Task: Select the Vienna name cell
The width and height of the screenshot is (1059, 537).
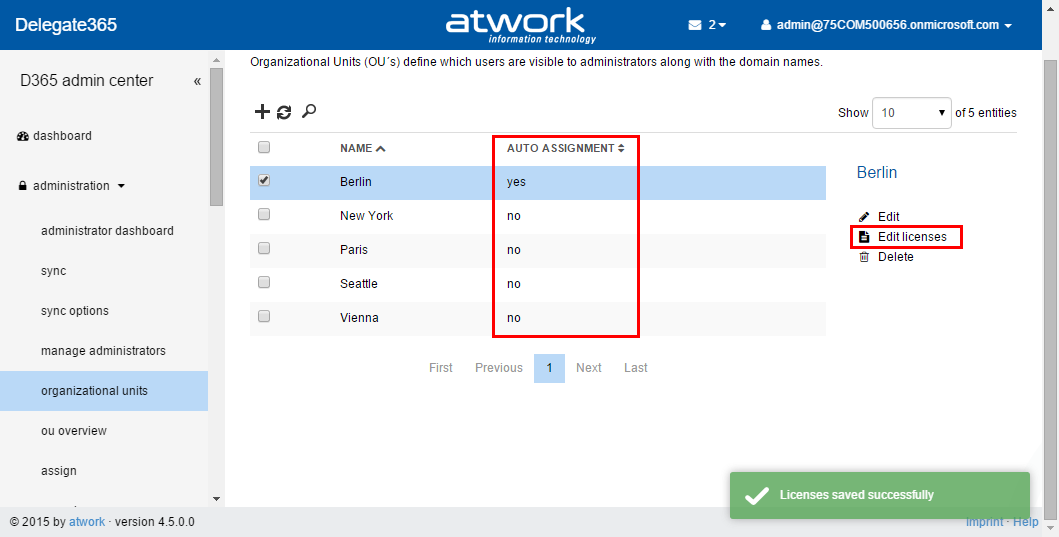Action: coord(359,317)
